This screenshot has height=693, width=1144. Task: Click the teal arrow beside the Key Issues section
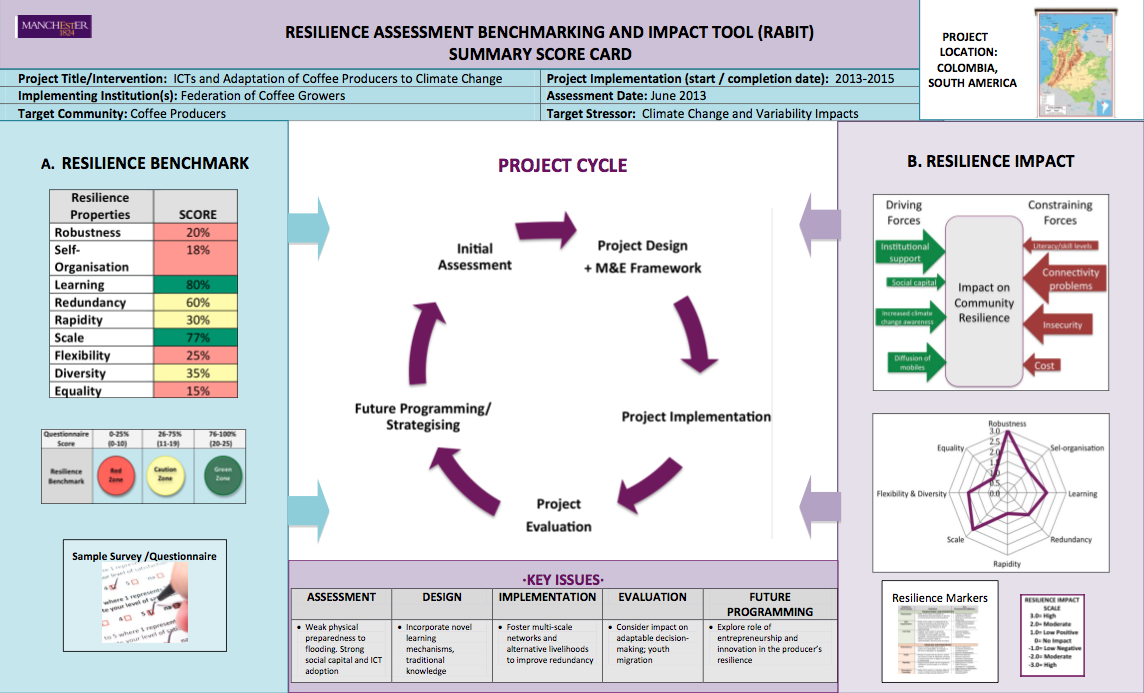309,510
